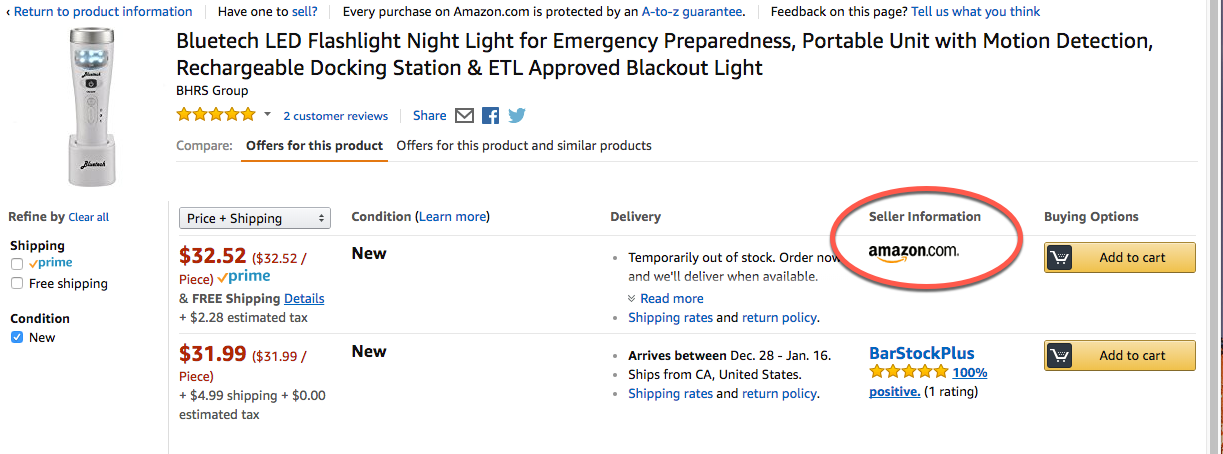Share product on Facebook icon
Screen dimensions: 1223x454
(x=490, y=115)
